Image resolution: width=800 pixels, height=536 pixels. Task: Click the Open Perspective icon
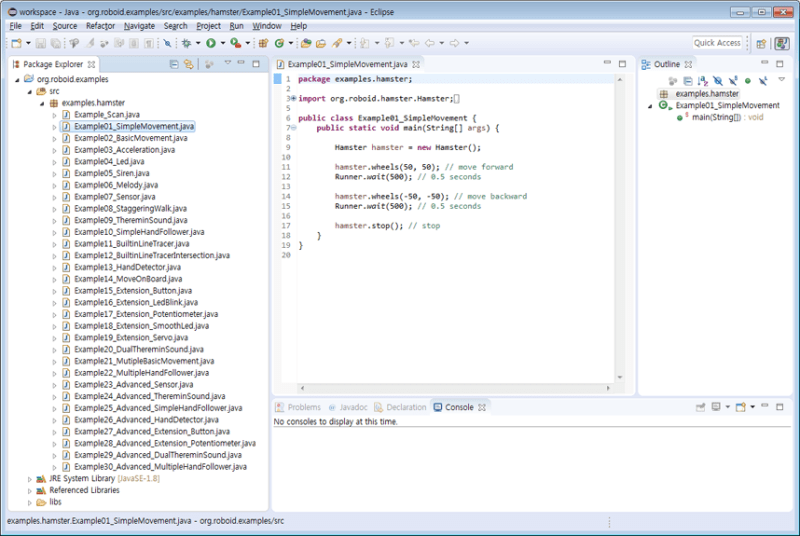click(x=761, y=44)
